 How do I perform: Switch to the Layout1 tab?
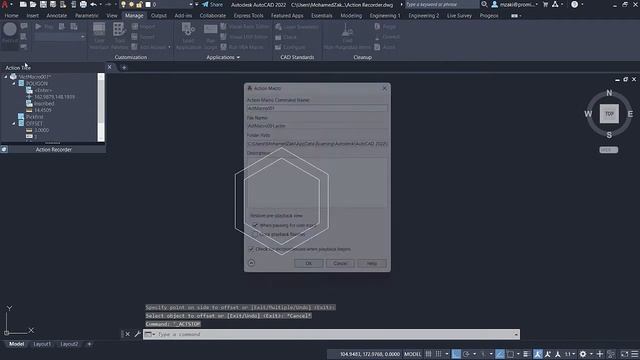point(42,344)
